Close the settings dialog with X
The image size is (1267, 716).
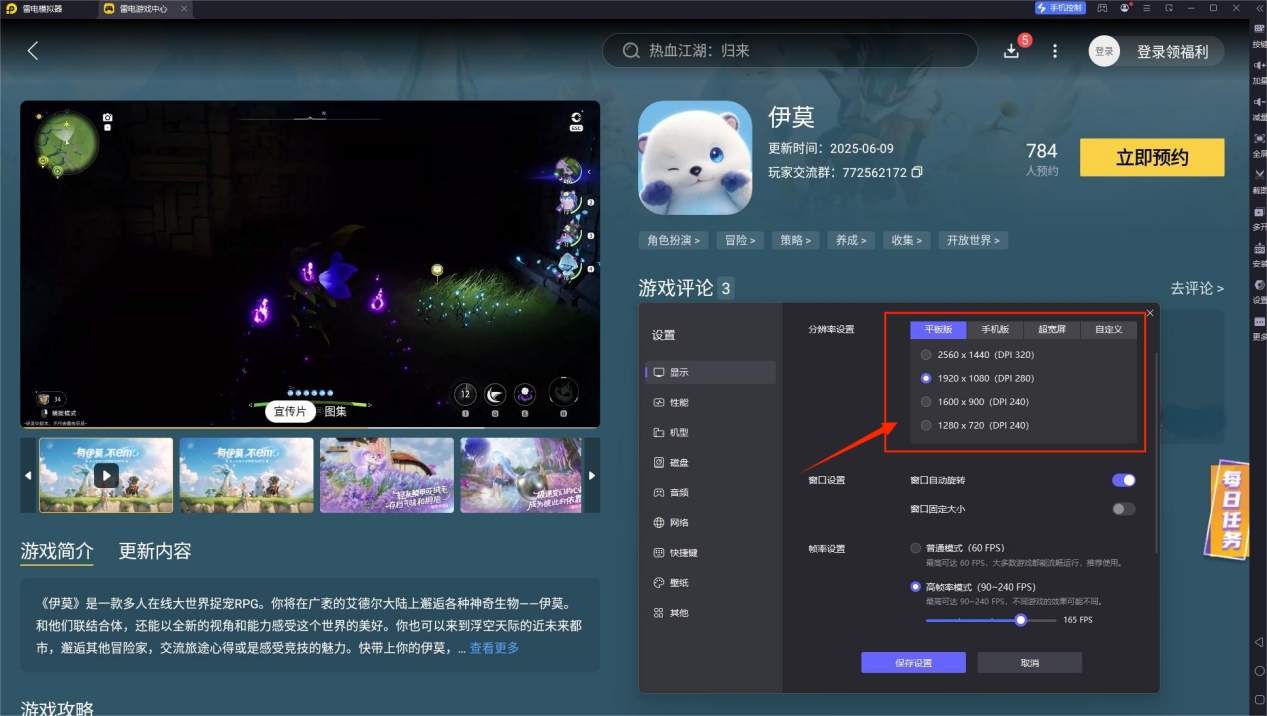[x=1150, y=313]
